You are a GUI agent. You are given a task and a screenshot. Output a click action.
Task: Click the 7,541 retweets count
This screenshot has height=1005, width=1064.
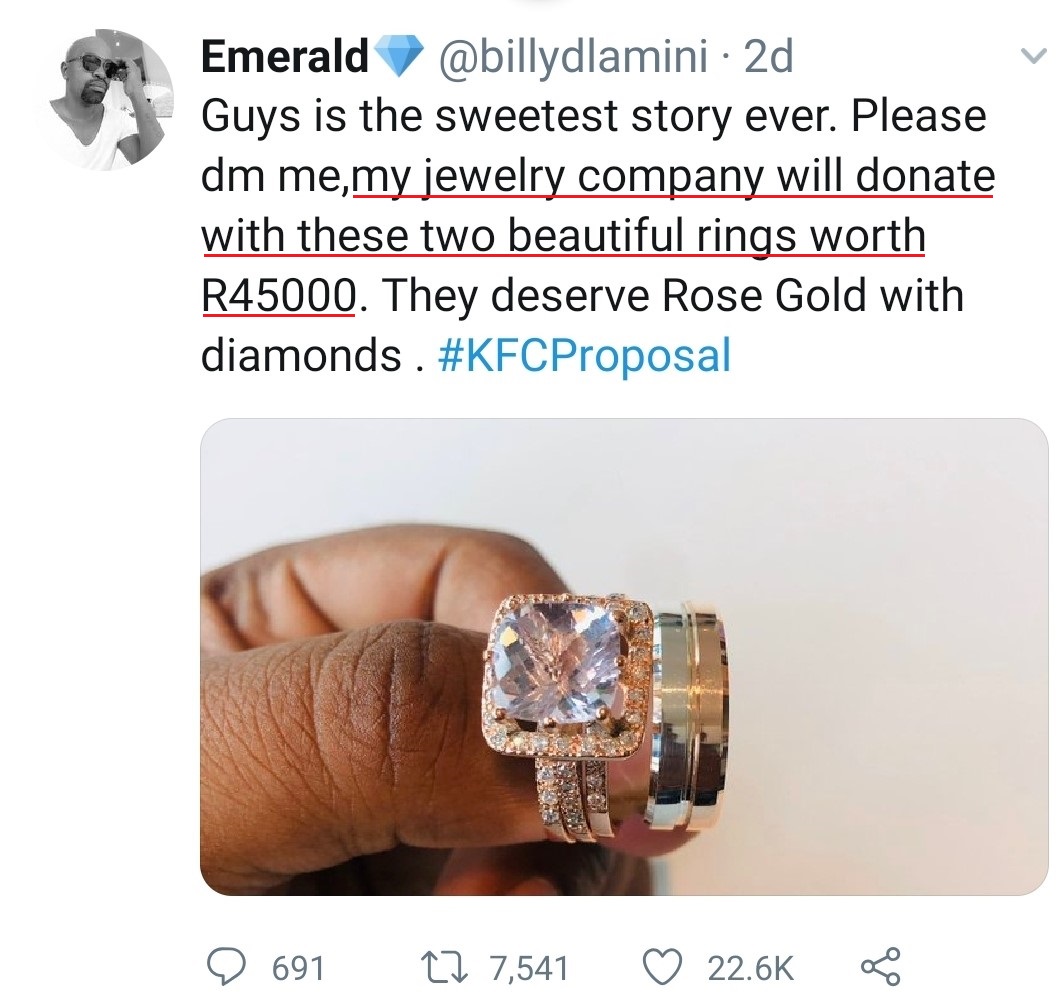coord(529,968)
